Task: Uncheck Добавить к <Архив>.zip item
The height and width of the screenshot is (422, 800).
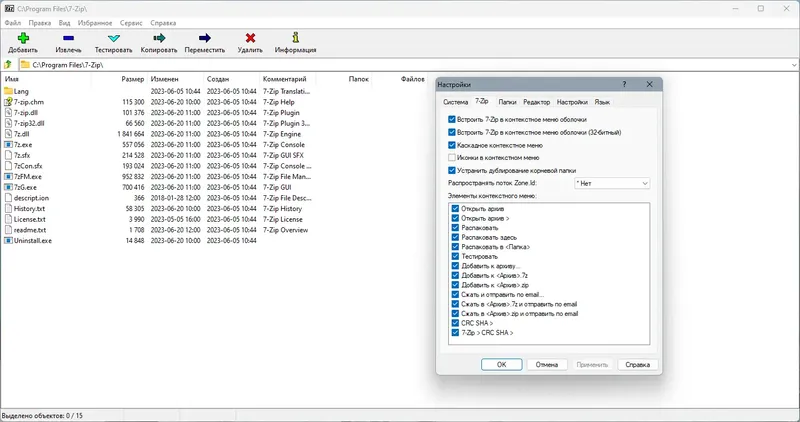Action: point(455,285)
